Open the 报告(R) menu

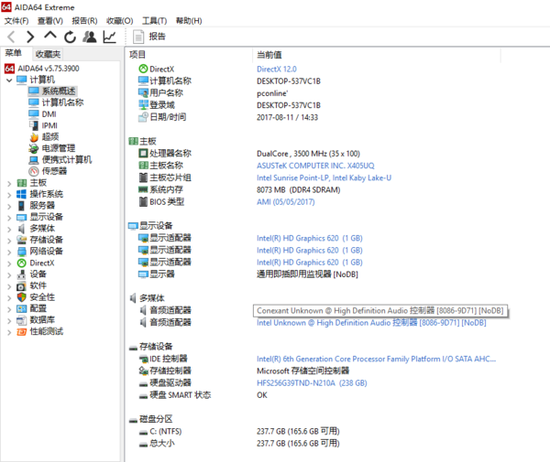pyautogui.click(x=85, y=21)
